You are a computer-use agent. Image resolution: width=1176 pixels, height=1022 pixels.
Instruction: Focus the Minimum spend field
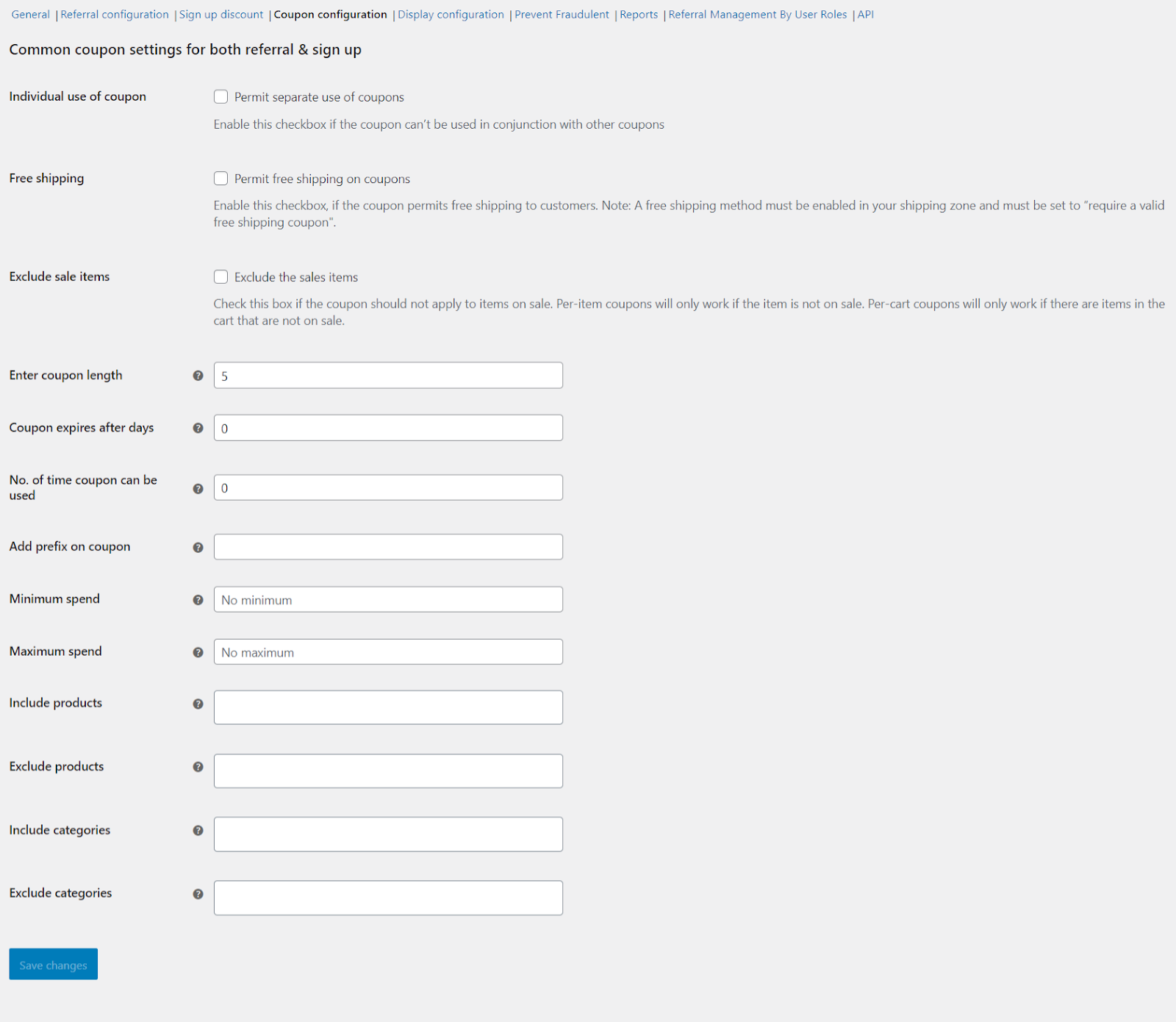[388, 599]
